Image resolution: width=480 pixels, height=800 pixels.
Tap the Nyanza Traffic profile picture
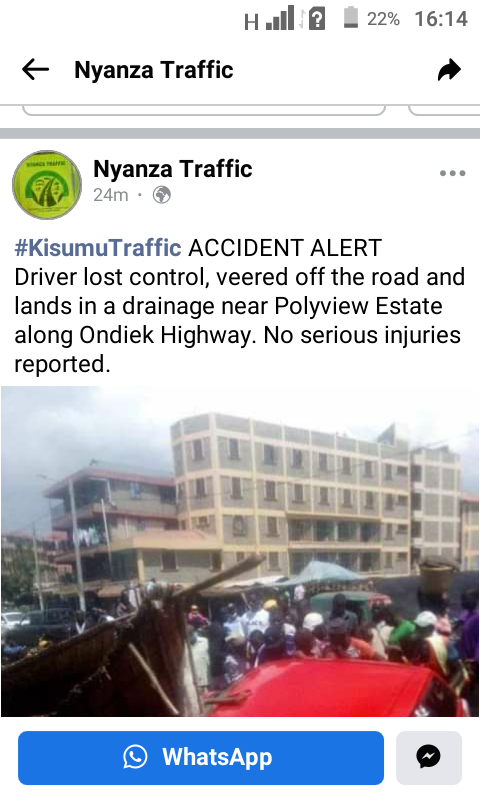point(46,185)
